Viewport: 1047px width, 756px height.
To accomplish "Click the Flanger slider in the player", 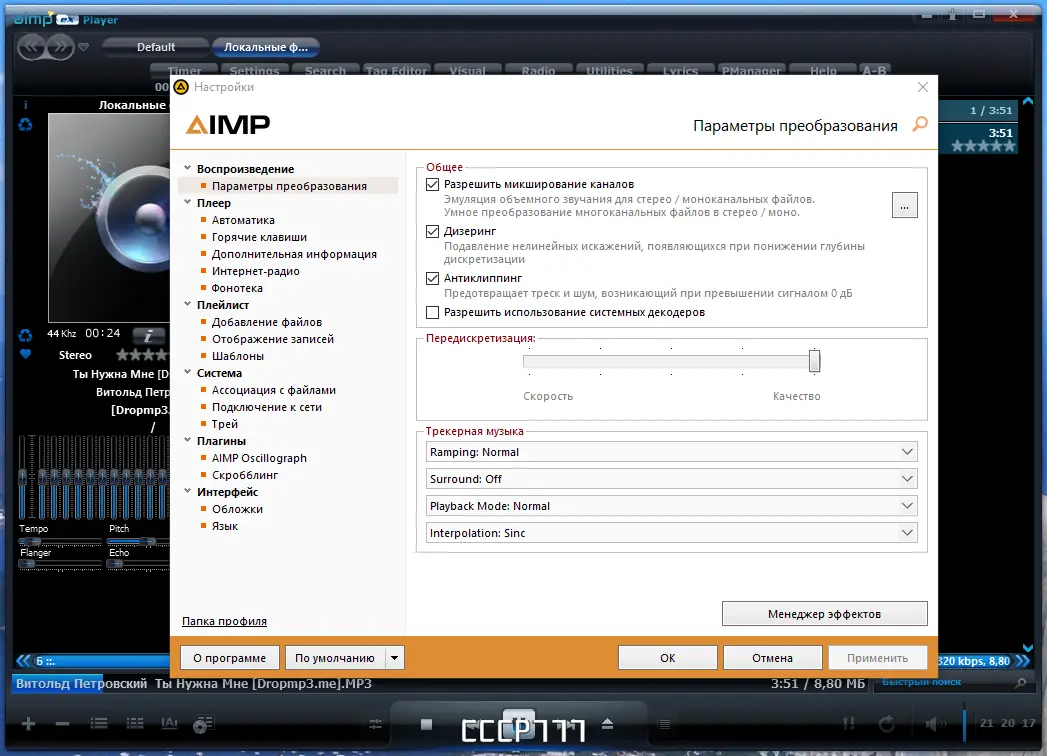I will click(x=60, y=564).
